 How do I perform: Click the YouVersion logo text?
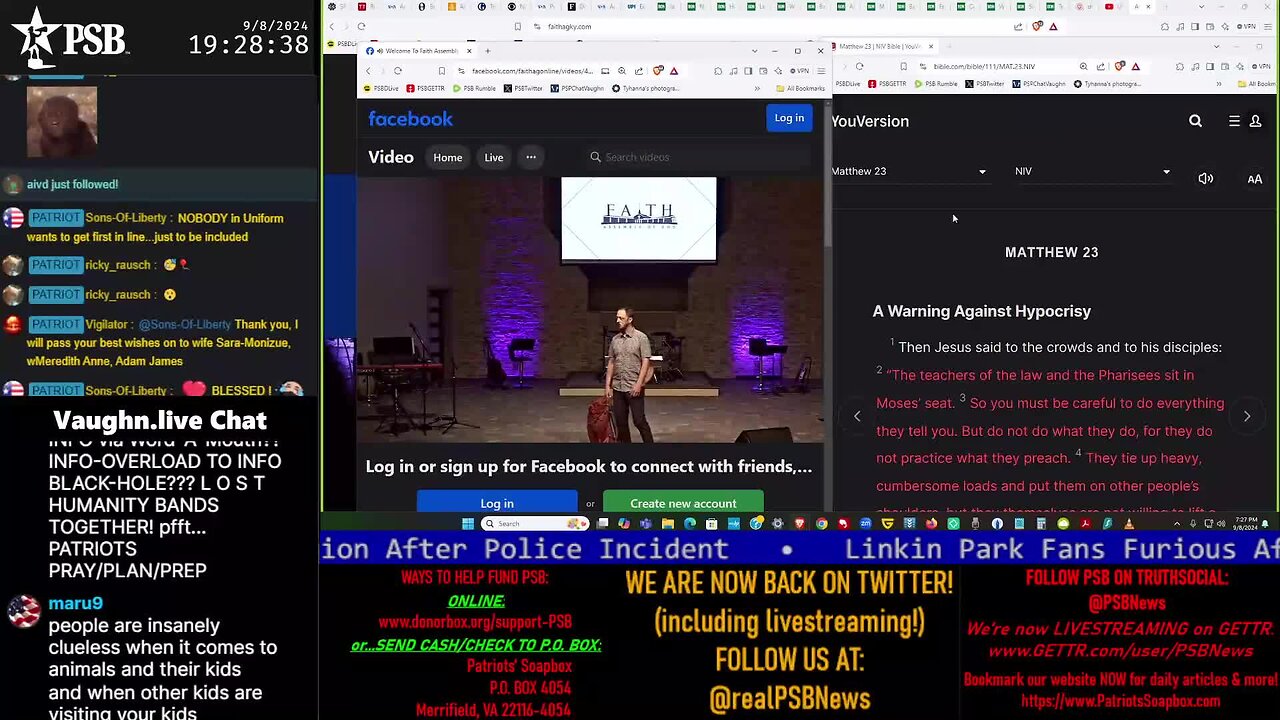pyautogui.click(x=870, y=121)
